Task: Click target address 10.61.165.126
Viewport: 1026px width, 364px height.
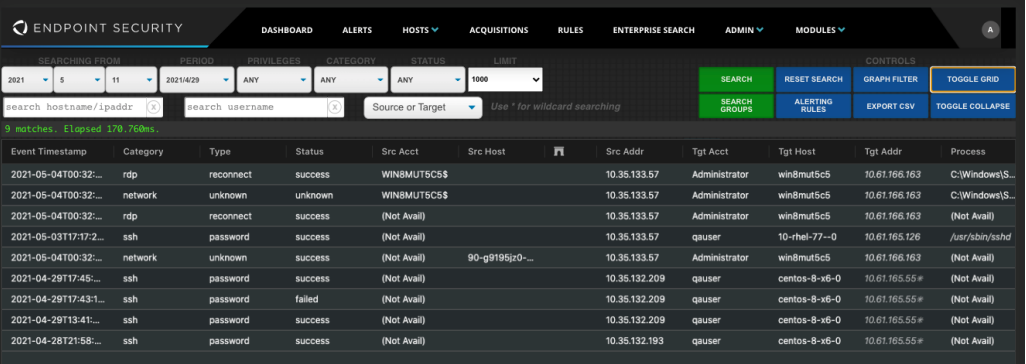Action: point(893,237)
